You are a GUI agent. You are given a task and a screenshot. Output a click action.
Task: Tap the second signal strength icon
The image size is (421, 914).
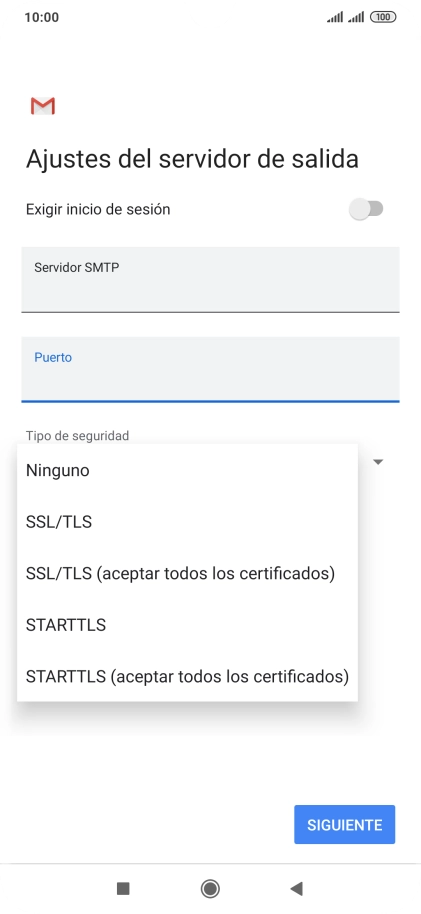[x=356, y=17]
